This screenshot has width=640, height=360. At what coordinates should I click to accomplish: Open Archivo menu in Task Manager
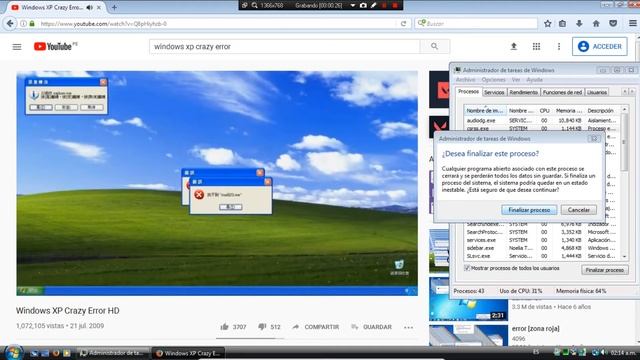(466, 80)
